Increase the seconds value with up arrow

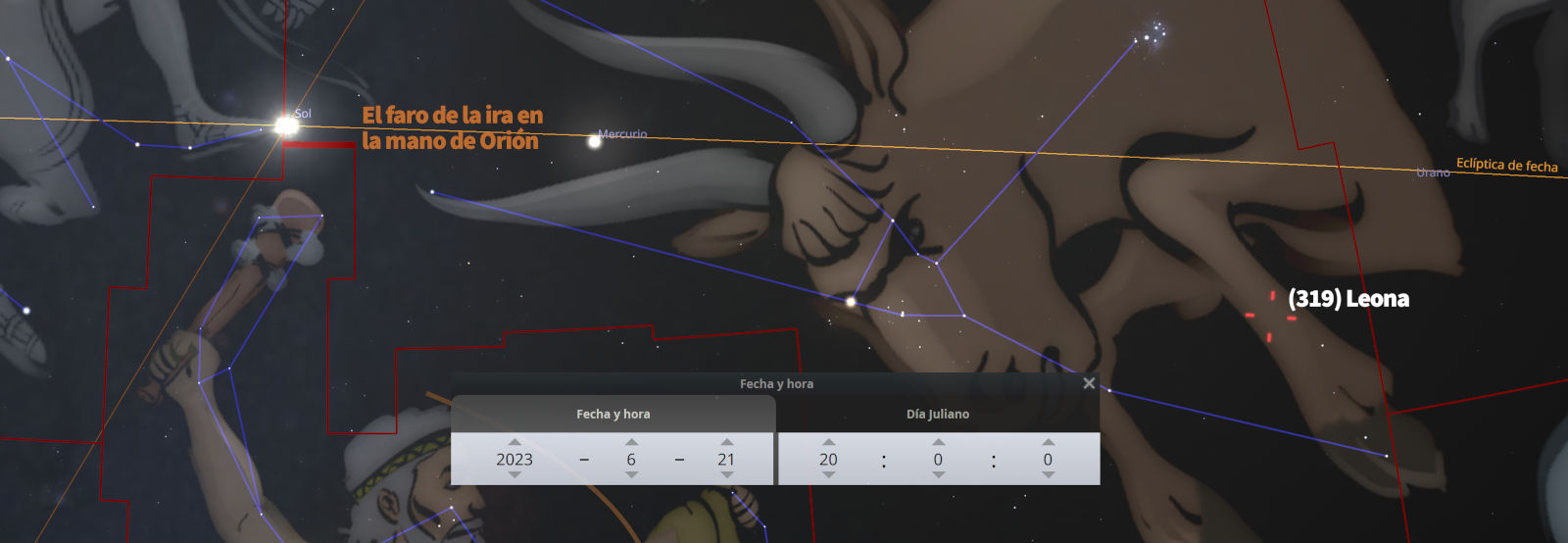point(1048,442)
